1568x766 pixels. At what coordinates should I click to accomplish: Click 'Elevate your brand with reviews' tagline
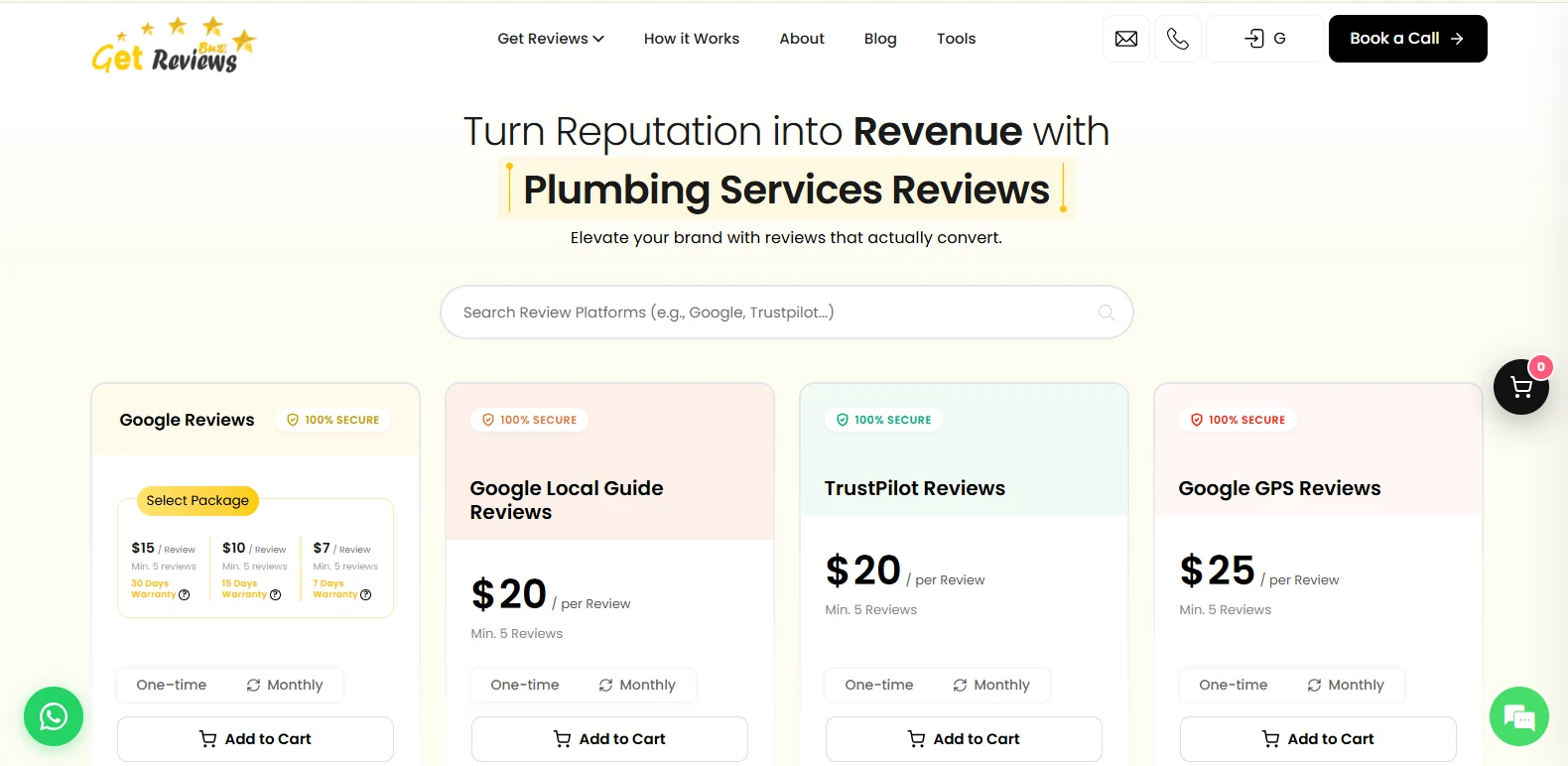click(x=786, y=238)
